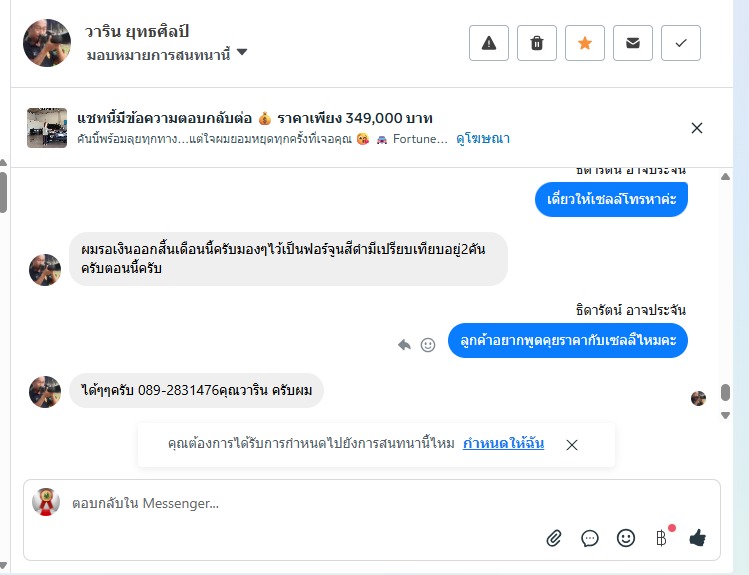The height and width of the screenshot is (575, 749).
Task: Mark conversation done with checkmark button
Action: tap(681, 43)
